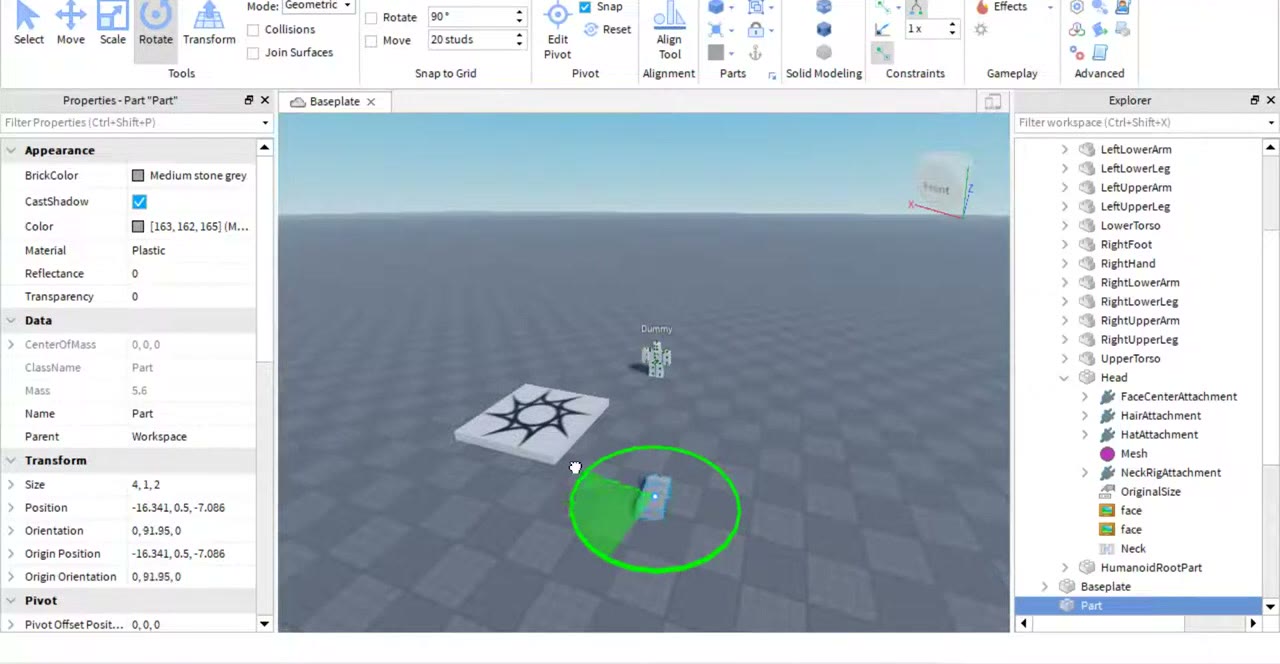Screen dimensions: 1280x664
Task: Select OriginalSize in Explorer
Action: (1150, 492)
